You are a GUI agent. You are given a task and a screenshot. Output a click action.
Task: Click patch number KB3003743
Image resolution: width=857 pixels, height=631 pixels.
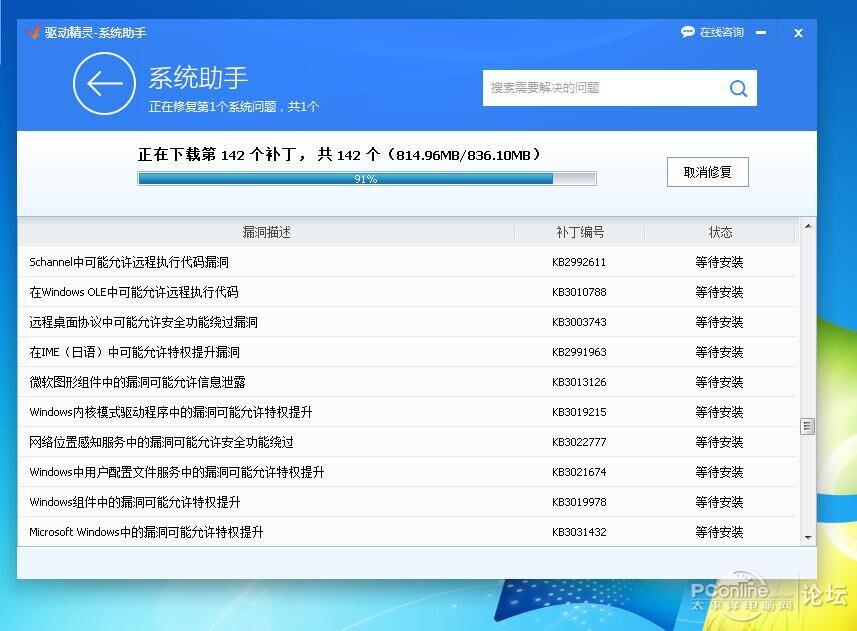tap(579, 322)
